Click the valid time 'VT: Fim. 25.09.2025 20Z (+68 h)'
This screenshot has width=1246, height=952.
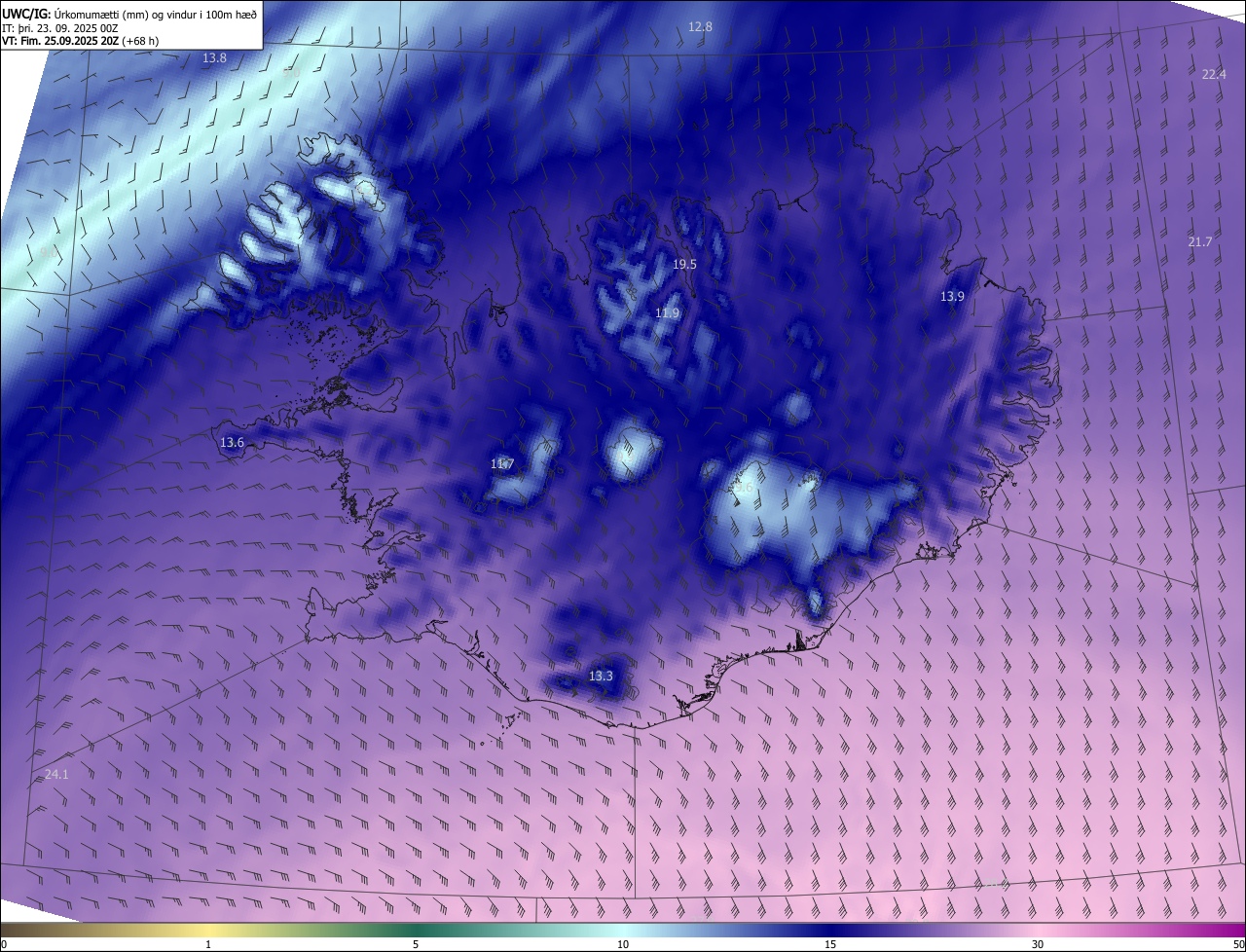80,41
